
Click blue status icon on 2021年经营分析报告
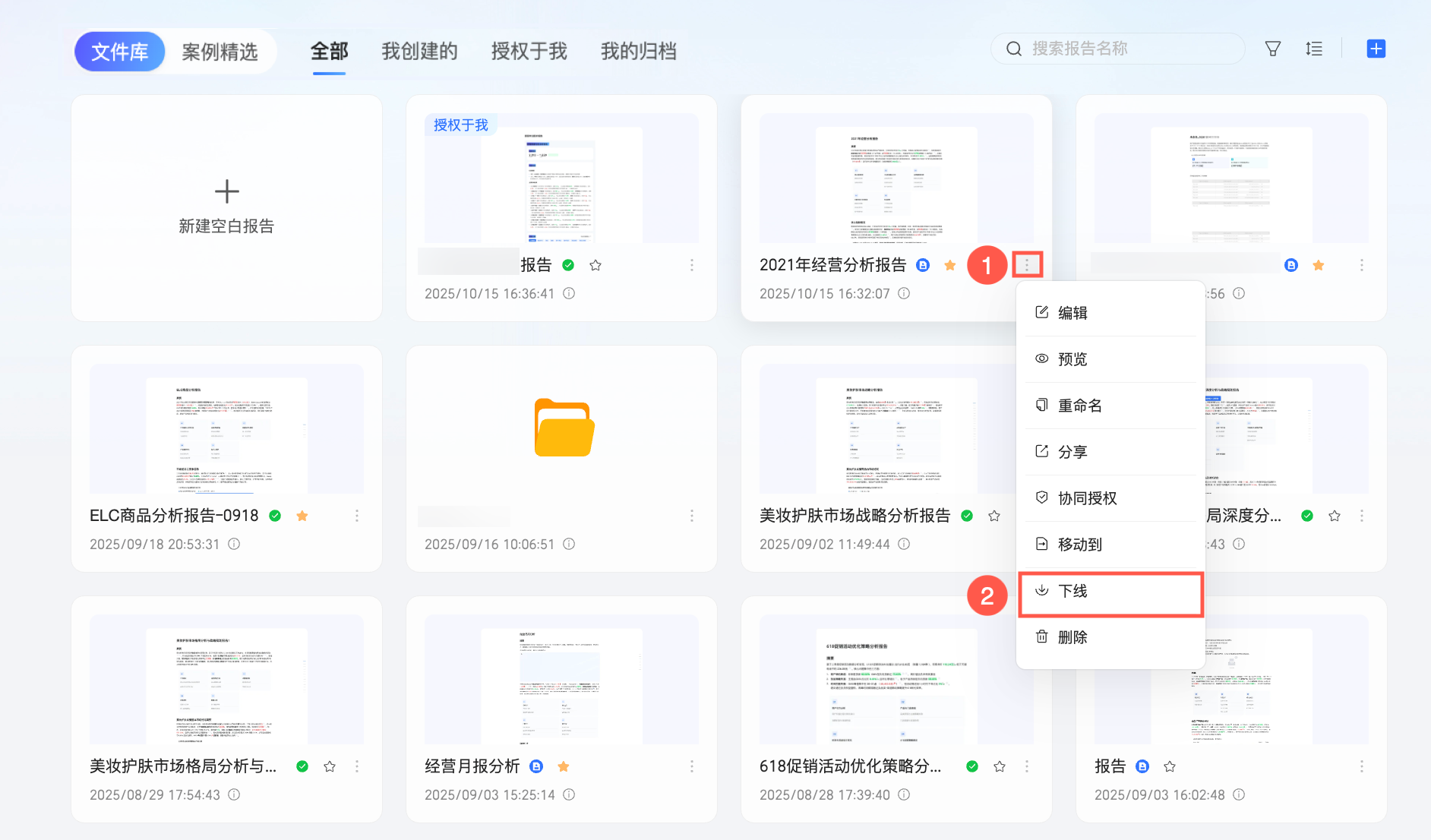click(923, 265)
